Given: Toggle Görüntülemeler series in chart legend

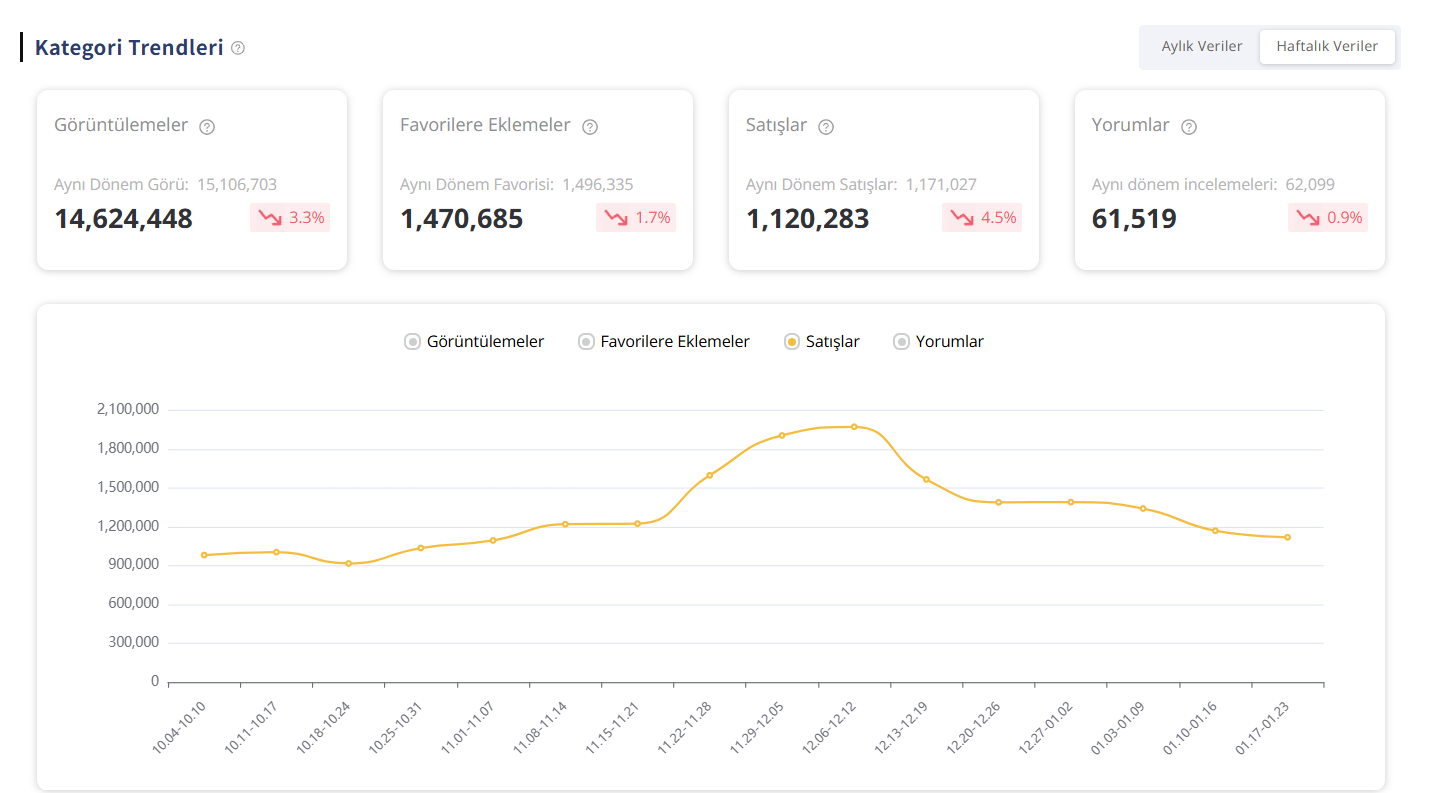Looking at the screenshot, I should pyautogui.click(x=474, y=342).
